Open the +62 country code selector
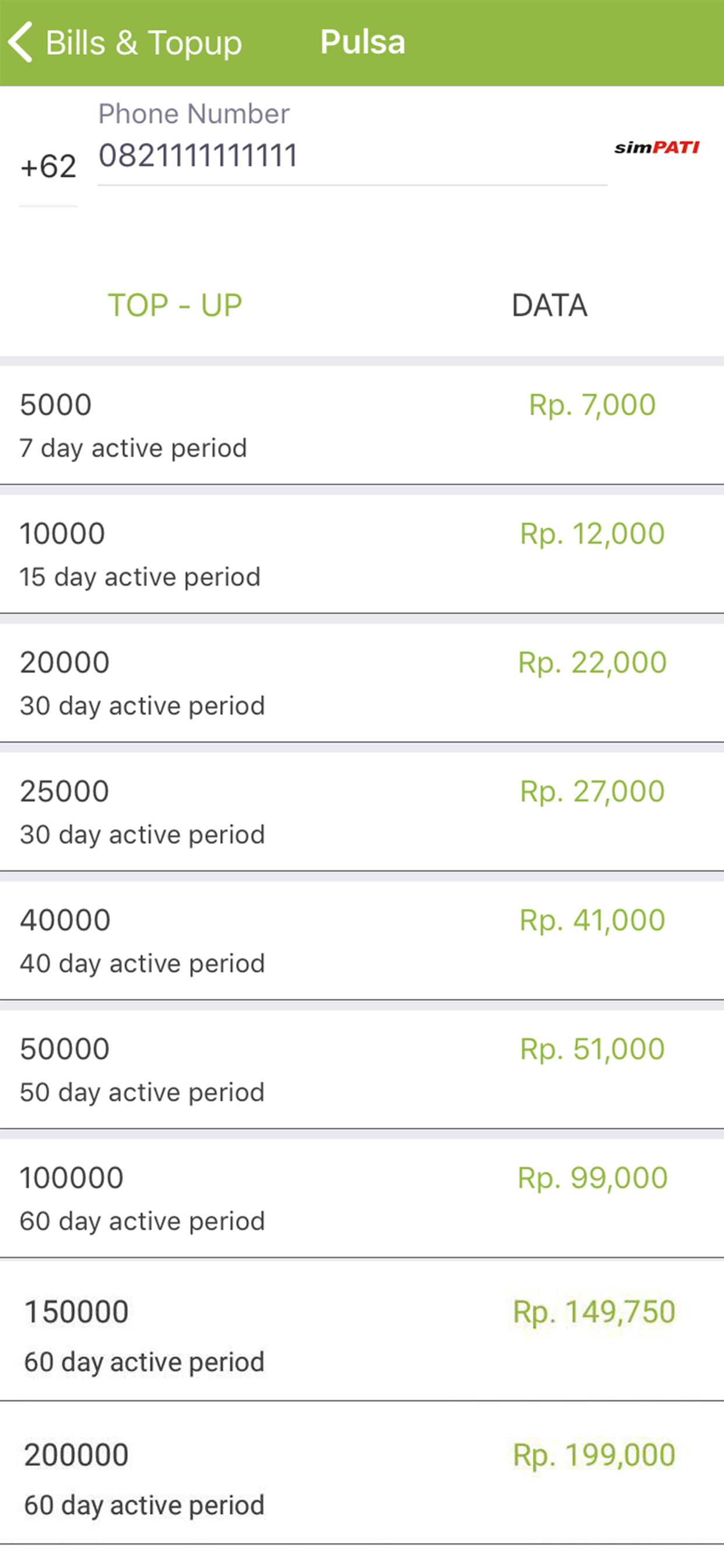724x1568 pixels. [x=48, y=167]
